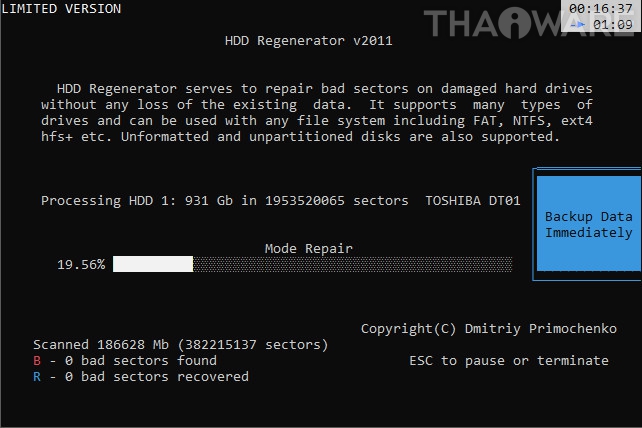The image size is (642, 428).
Task: Click the remaining time 01:09
Action: point(613,25)
